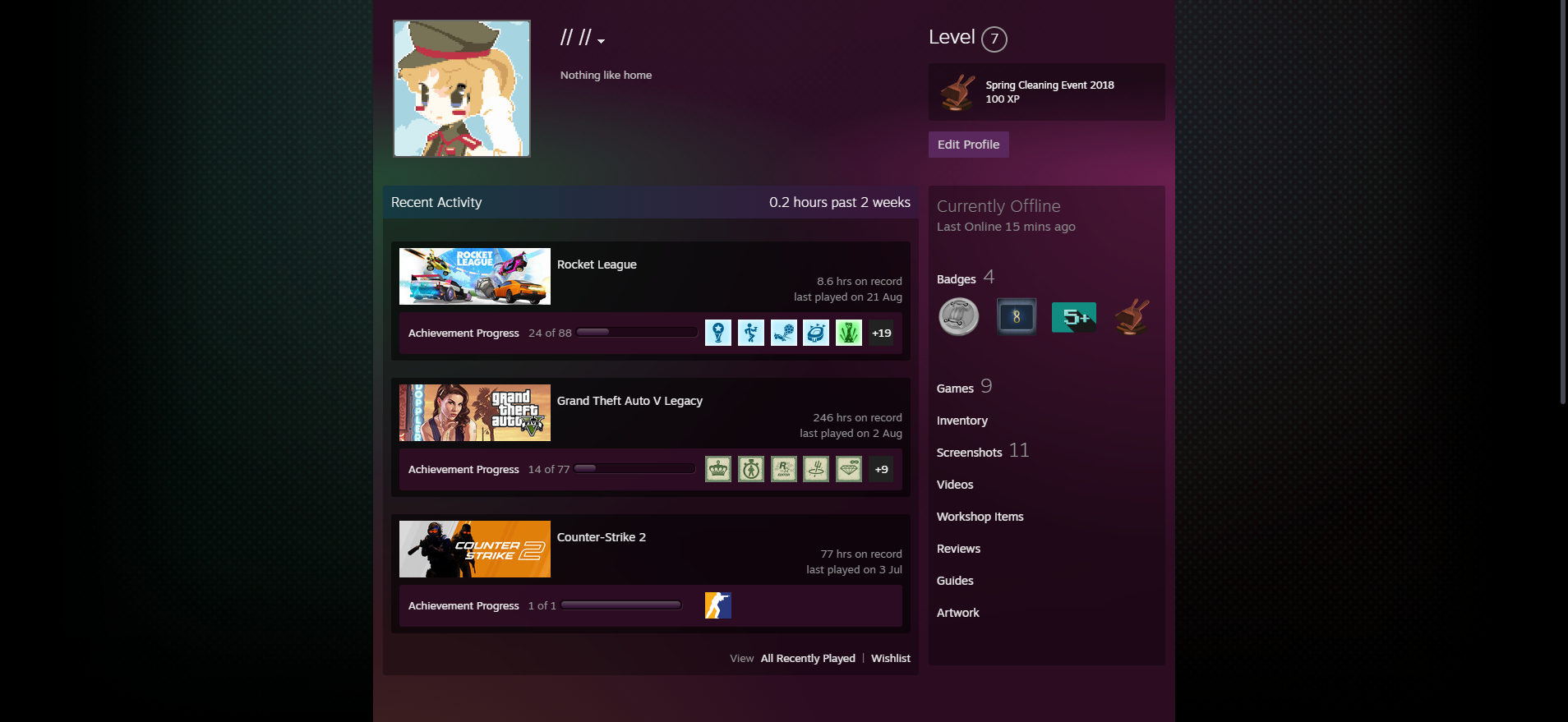
Task: Open the Counter-Strike 2 title link
Action: pos(602,537)
